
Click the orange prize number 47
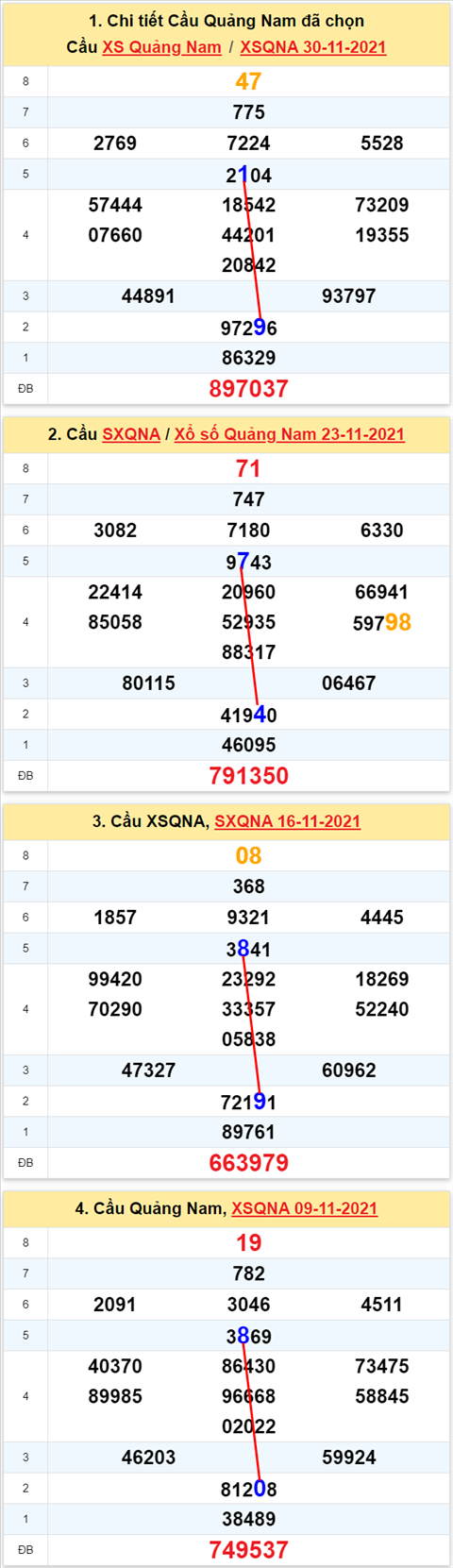(x=248, y=82)
